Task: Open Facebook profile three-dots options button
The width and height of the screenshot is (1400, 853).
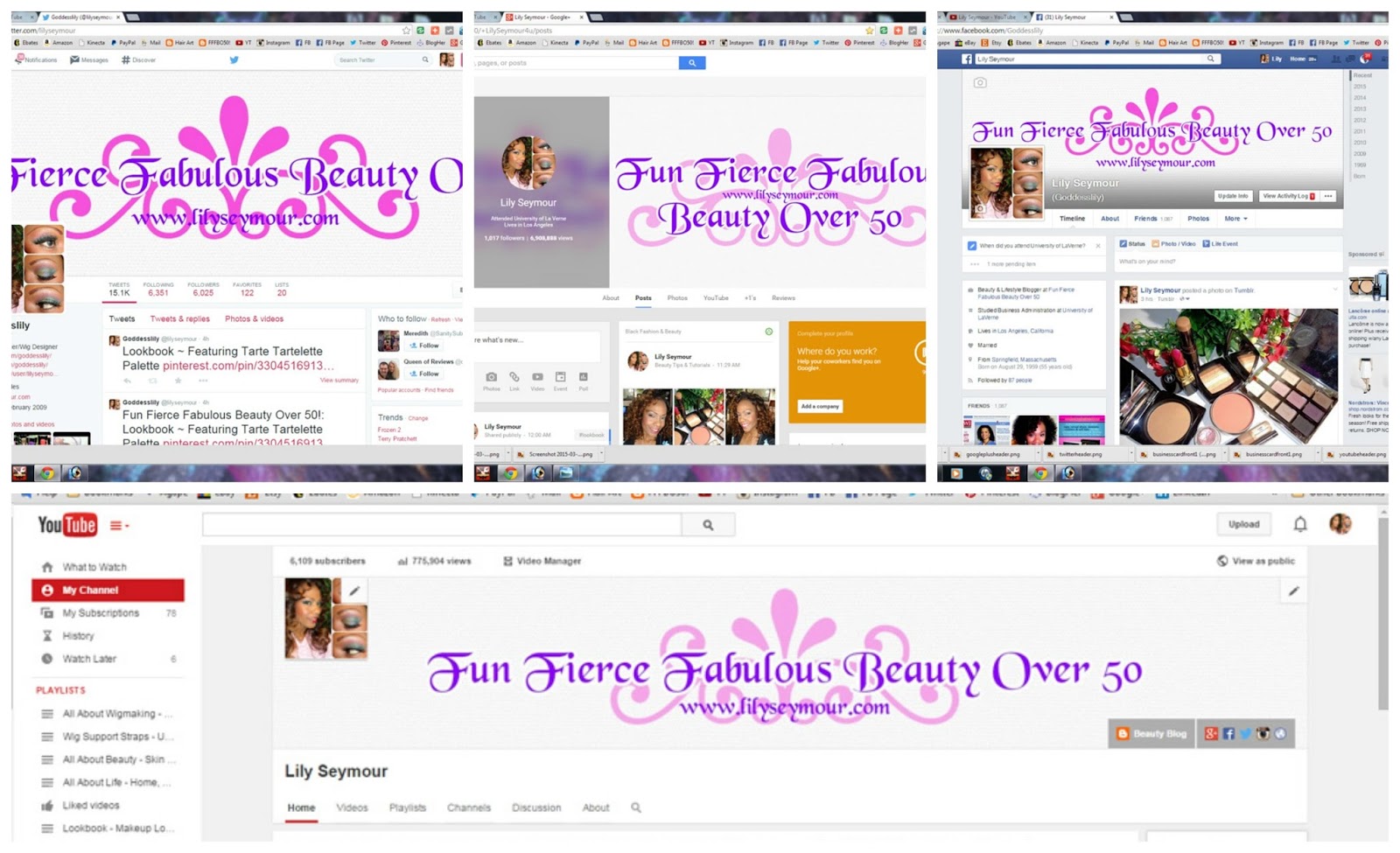Action: tap(1328, 196)
